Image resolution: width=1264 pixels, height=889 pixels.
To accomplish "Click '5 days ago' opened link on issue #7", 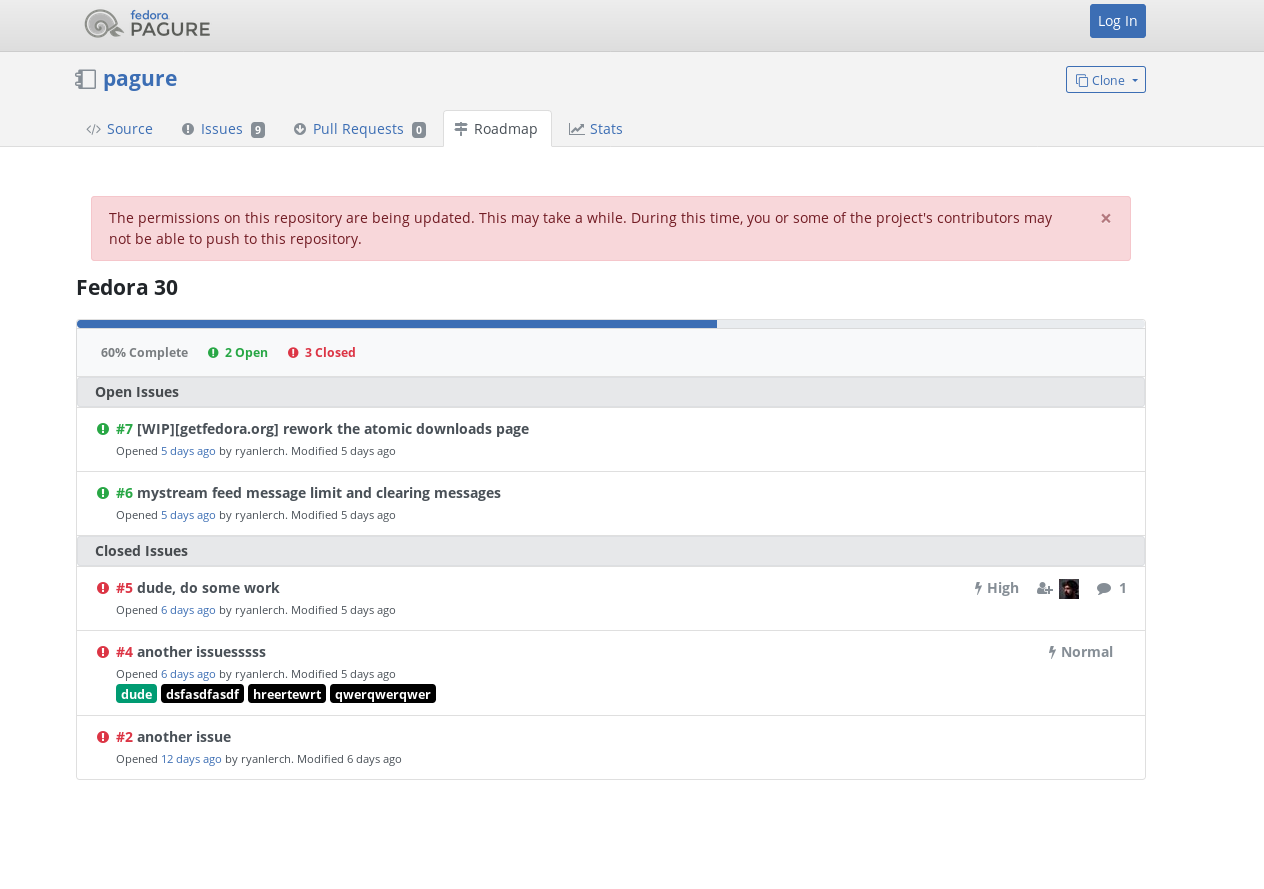I will coord(188,451).
